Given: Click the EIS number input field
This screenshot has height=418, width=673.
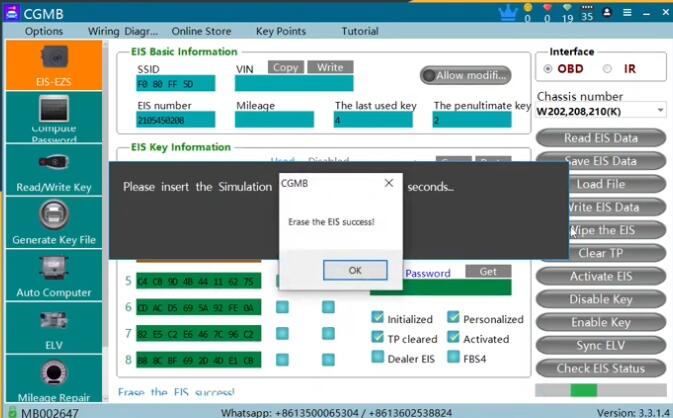Looking at the screenshot, I should pyautogui.click(x=175, y=120).
